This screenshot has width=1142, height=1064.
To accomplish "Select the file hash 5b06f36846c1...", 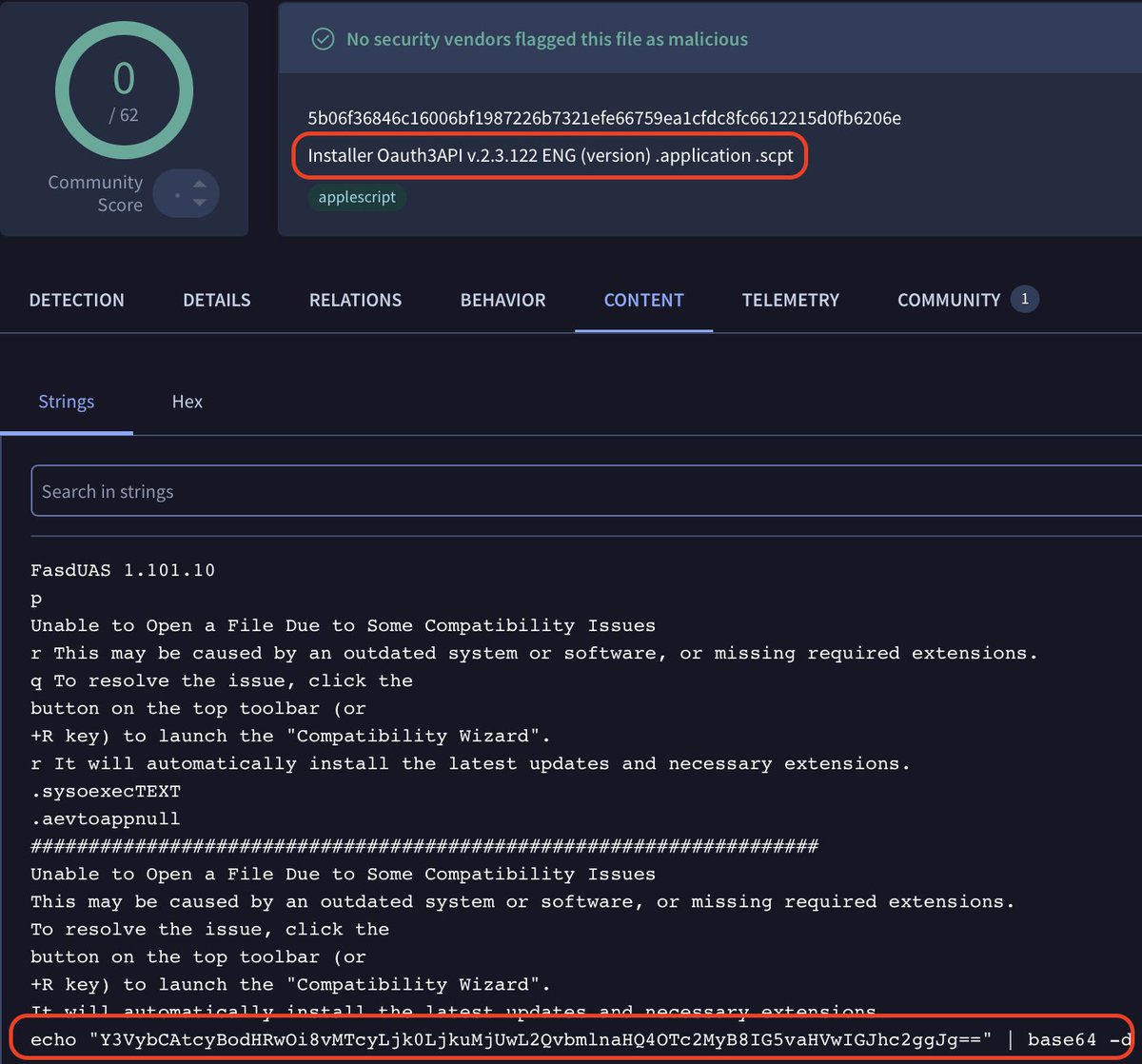I will [604, 118].
